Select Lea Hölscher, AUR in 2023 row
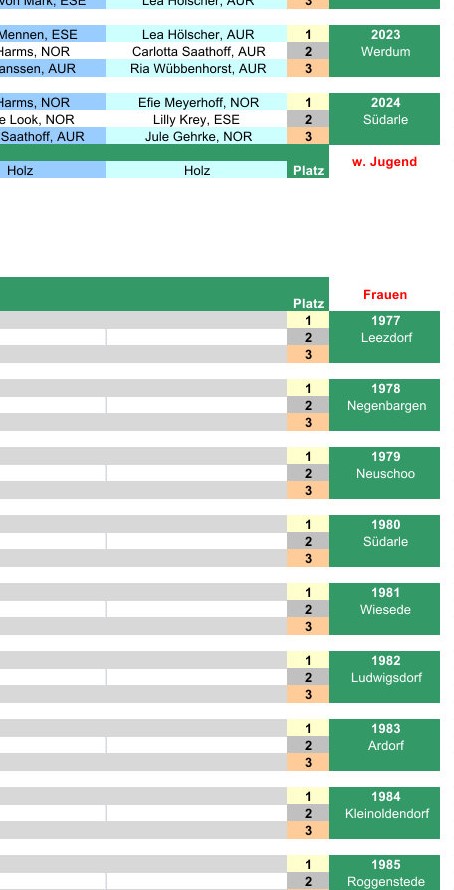Image resolution: width=454 pixels, height=890 pixels. 196,35
